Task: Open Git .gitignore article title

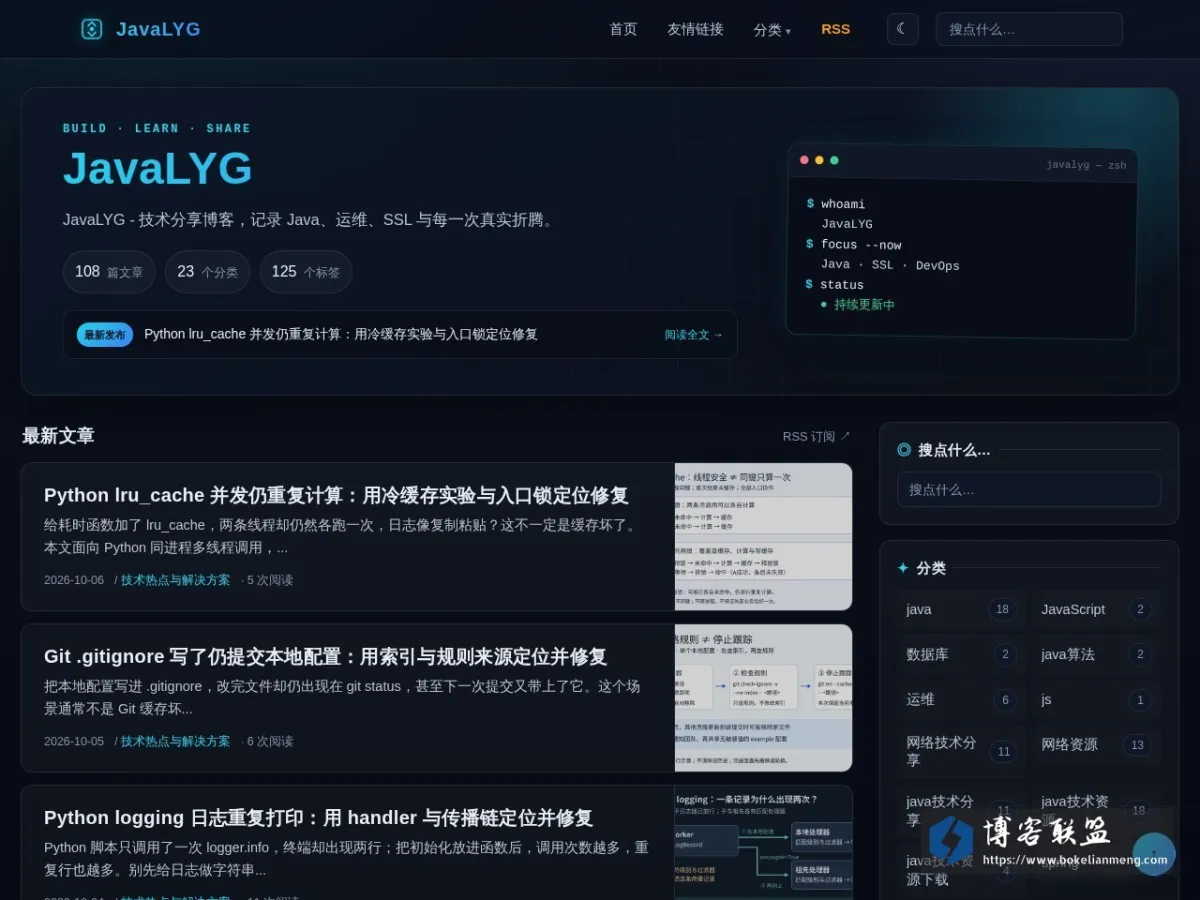Action: (x=325, y=656)
